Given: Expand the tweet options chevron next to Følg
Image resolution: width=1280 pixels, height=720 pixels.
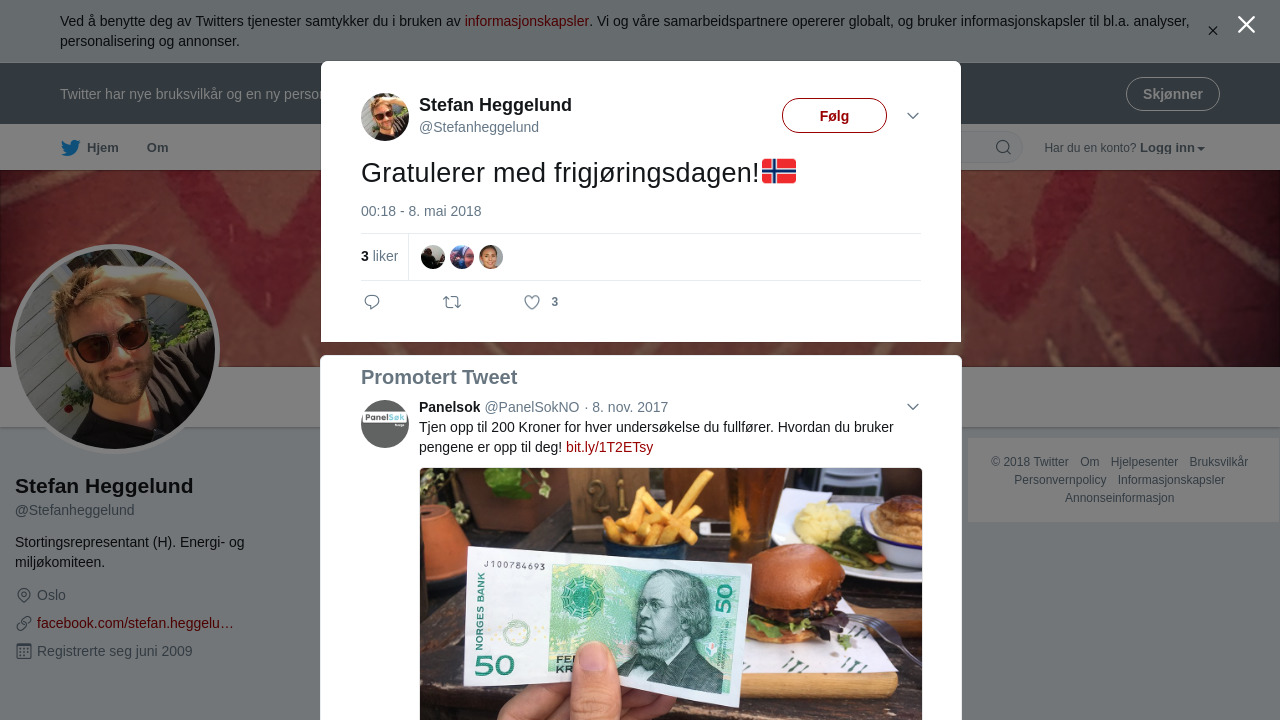Looking at the screenshot, I should click(x=913, y=116).
